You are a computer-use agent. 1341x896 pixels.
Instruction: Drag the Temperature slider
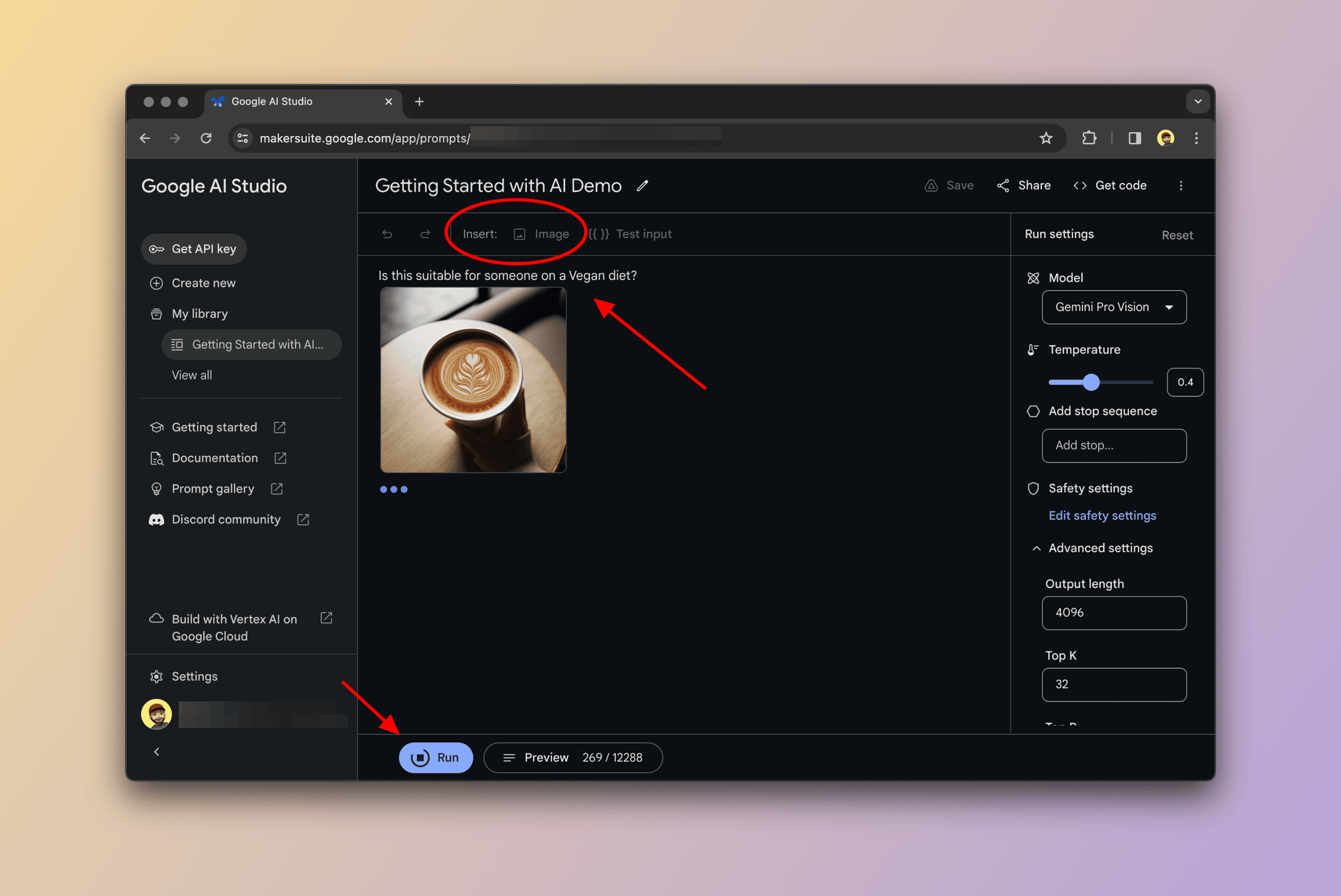pos(1091,382)
